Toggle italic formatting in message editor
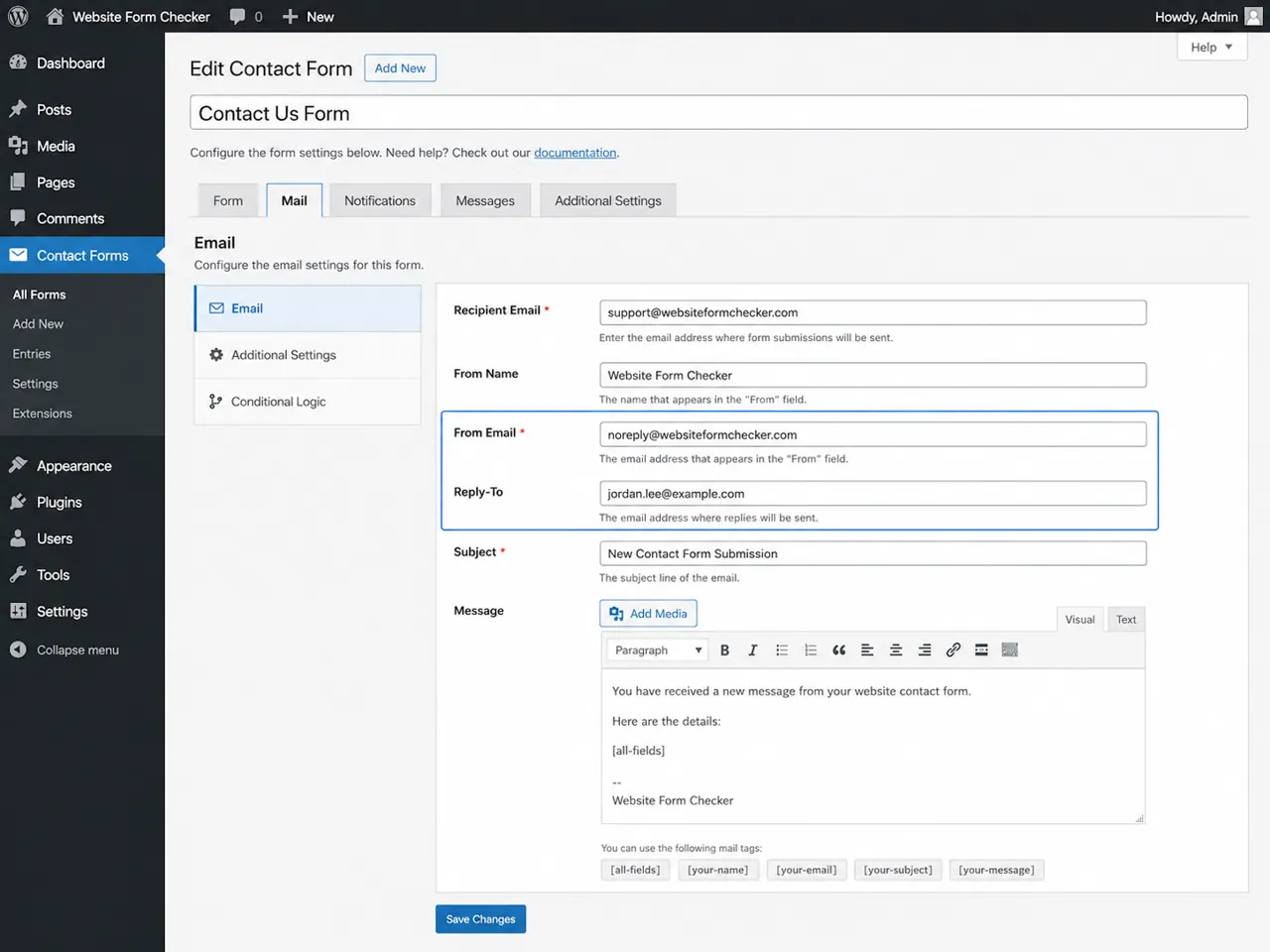The height and width of the screenshot is (952, 1270). click(753, 651)
